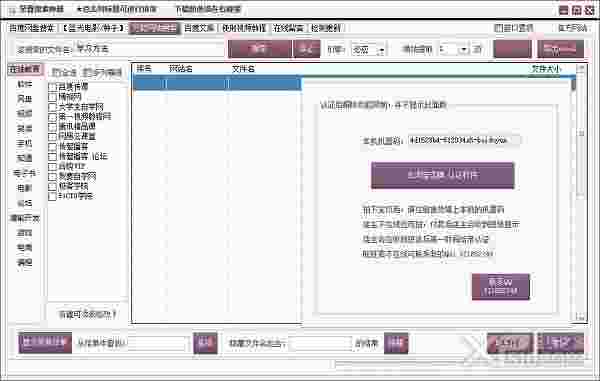Viewport: 600px width, 381px height.
Task: Open the official website link at top right
Action: point(572,28)
